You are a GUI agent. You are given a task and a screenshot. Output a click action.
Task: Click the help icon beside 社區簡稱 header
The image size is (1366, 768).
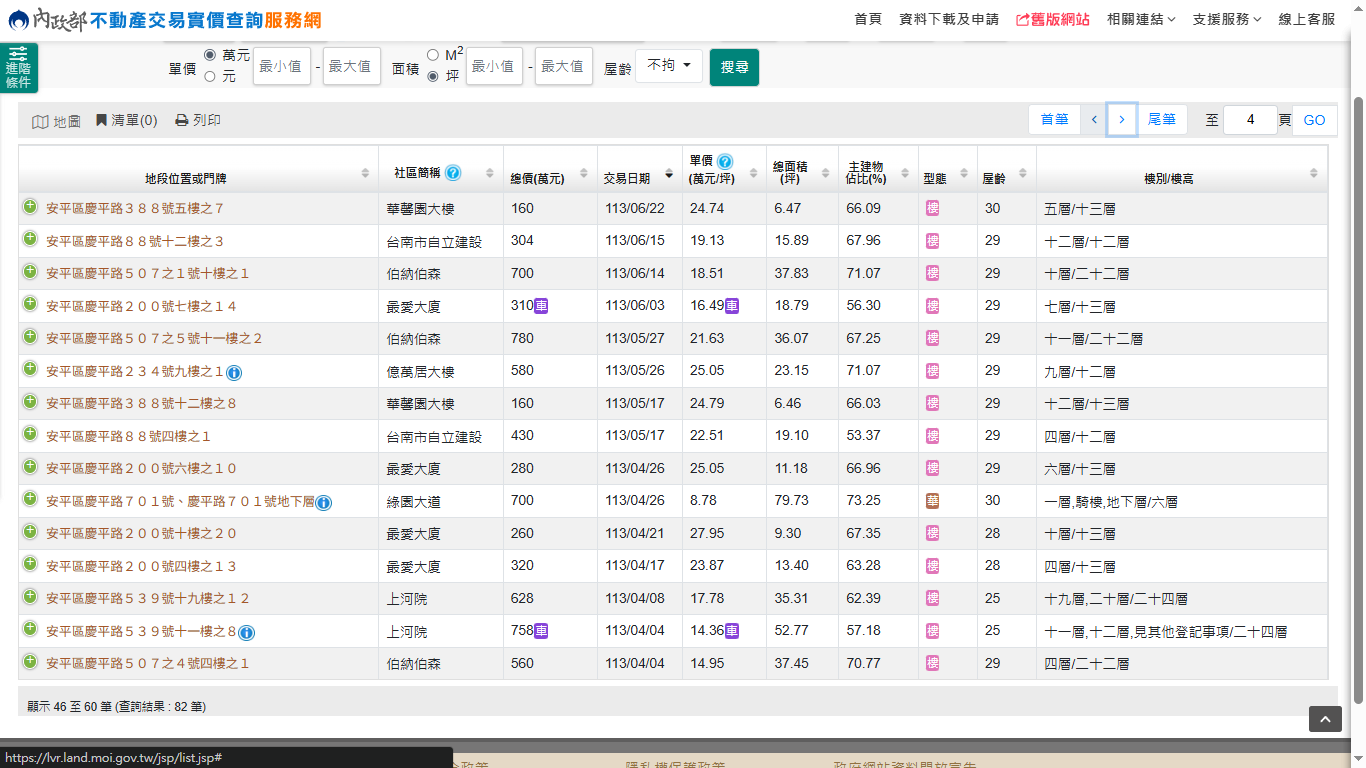coord(453,173)
